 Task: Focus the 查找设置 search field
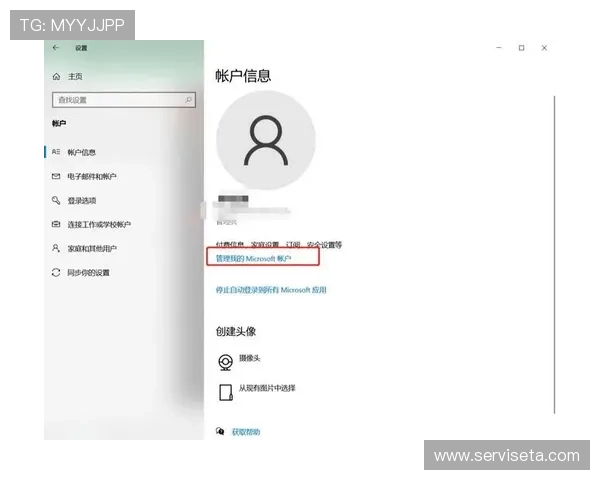click(124, 100)
